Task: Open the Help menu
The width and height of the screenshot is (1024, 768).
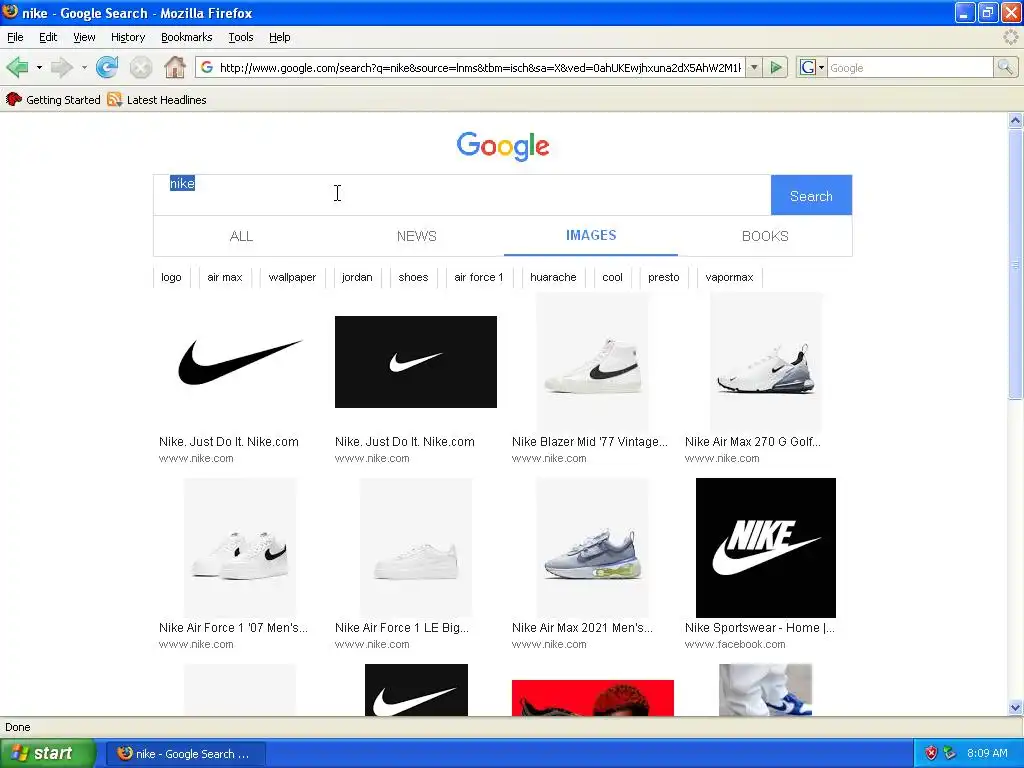Action: 280,37
